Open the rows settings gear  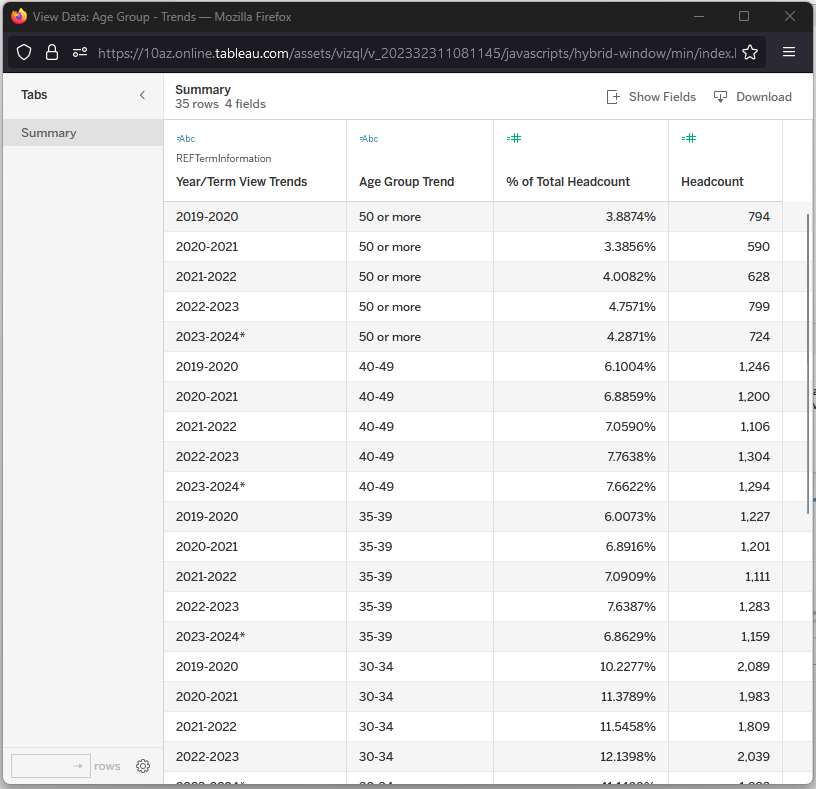143,766
